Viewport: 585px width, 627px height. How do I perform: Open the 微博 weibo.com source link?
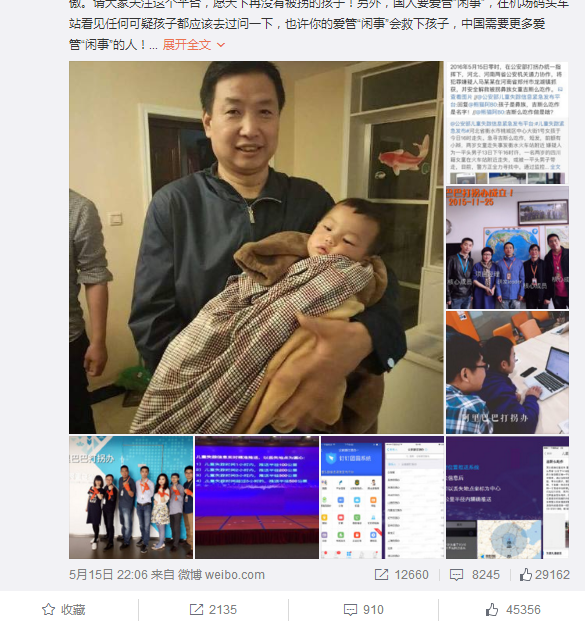tap(221, 575)
